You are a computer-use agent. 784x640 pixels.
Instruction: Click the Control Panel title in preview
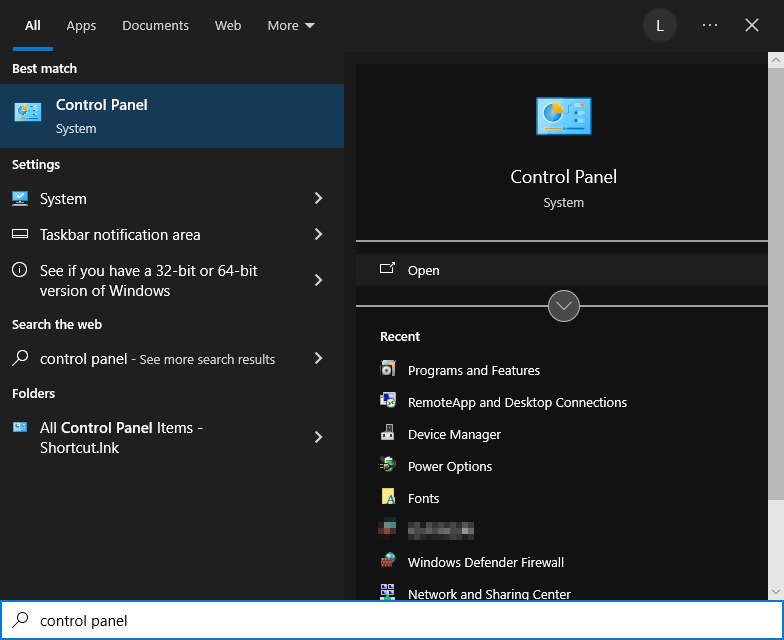564,176
